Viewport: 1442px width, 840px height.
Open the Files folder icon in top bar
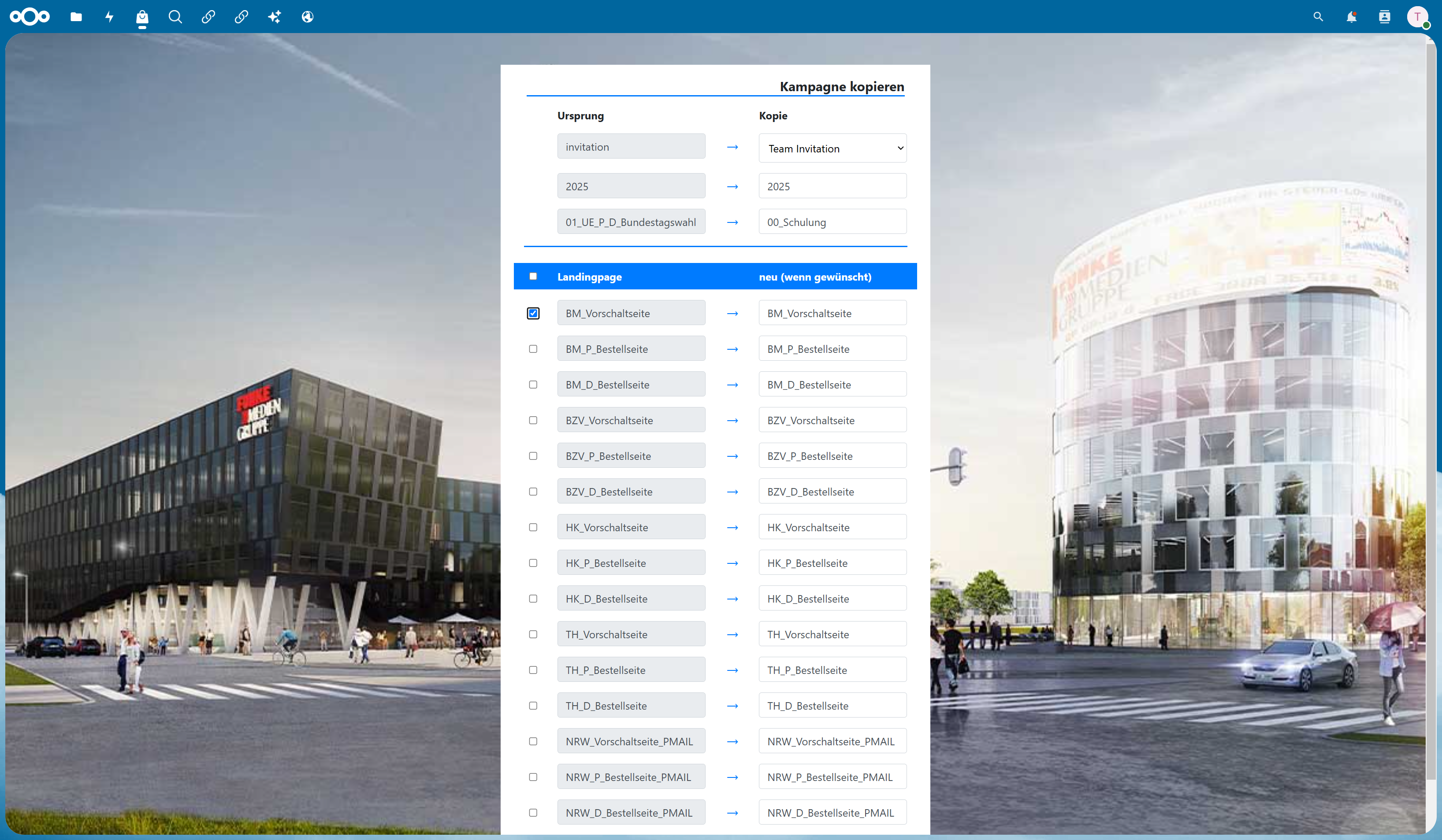[76, 17]
